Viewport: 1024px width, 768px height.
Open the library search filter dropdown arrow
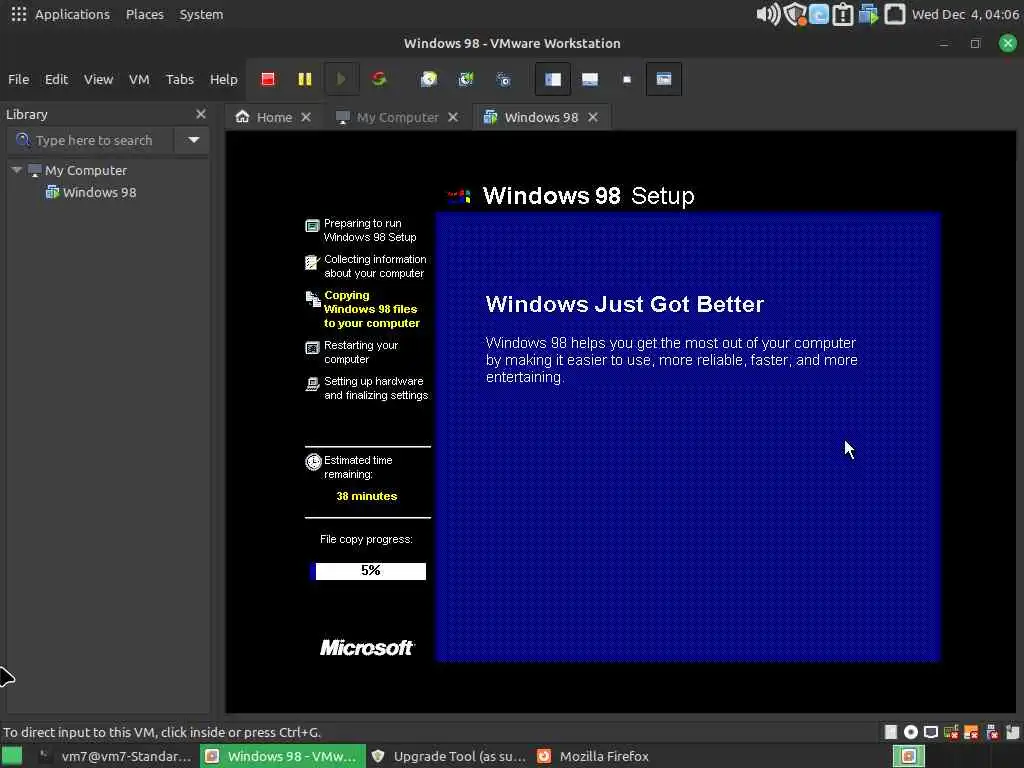[193, 140]
